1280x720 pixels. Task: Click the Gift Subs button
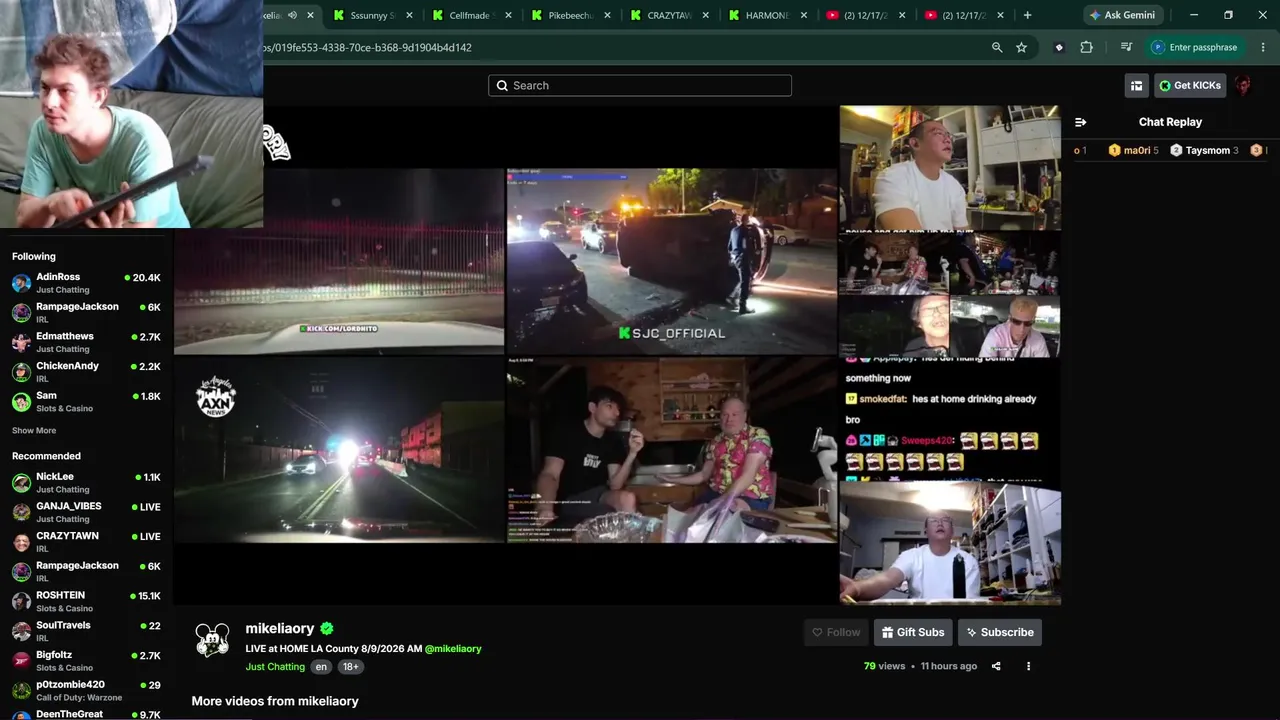pos(913,632)
